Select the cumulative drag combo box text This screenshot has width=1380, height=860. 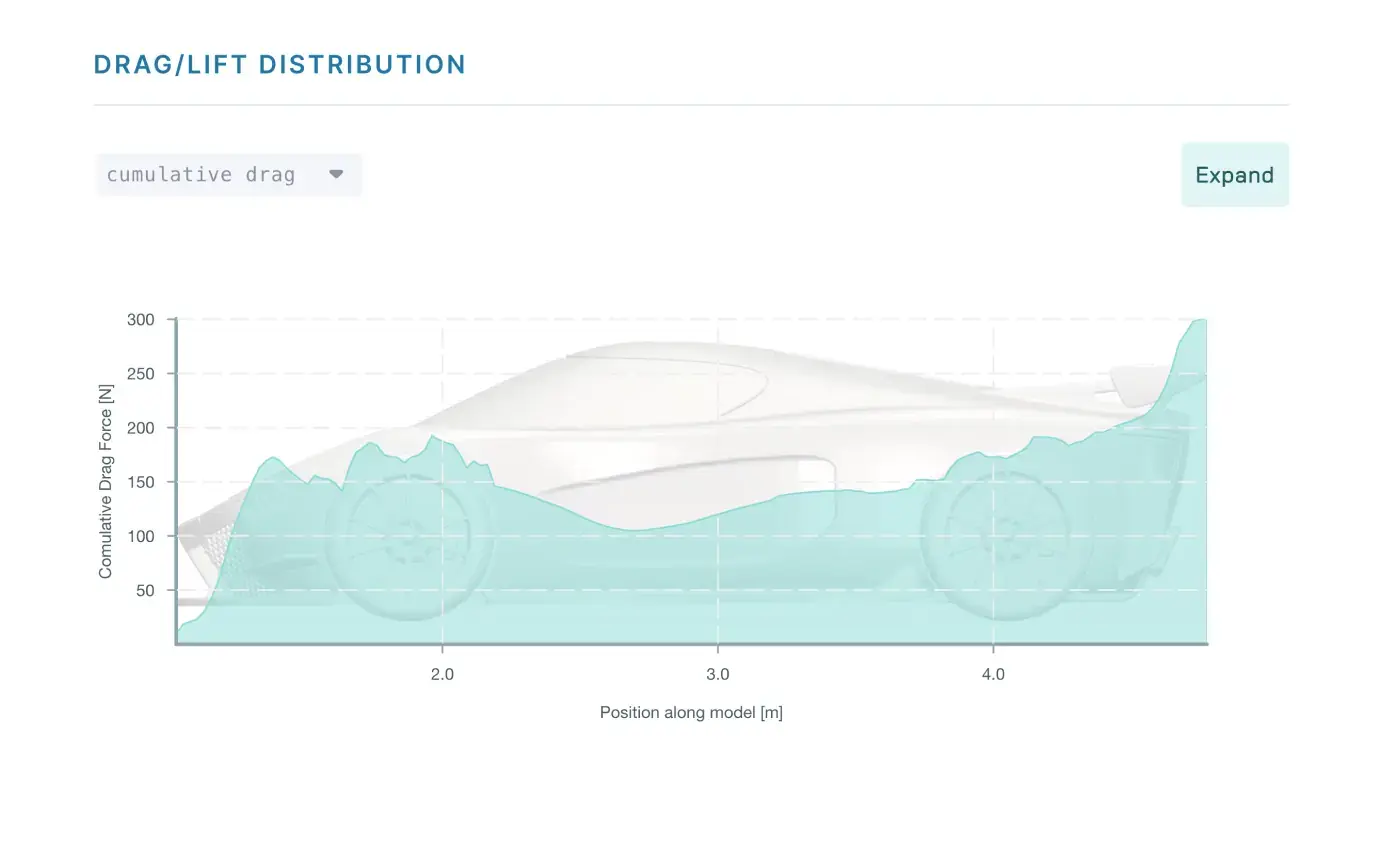(x=200, y=174)
